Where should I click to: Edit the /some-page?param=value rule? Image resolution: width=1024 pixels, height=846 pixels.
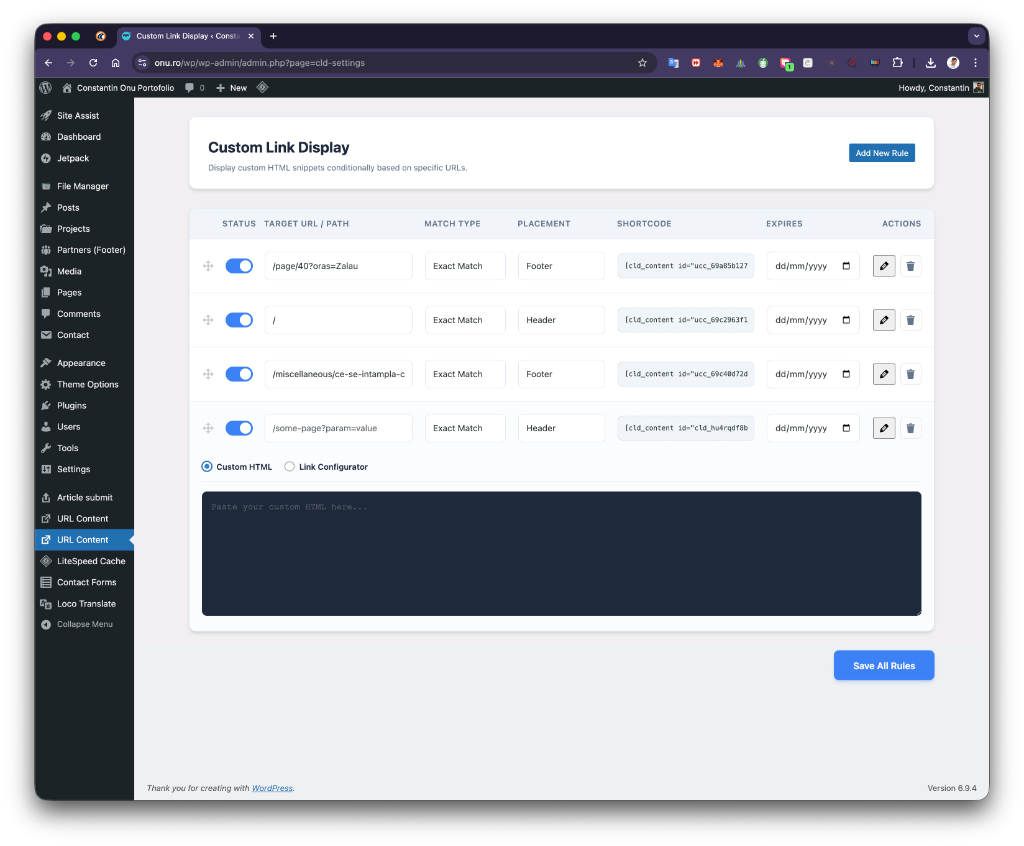pyautogui.click(x=884, y=429)
